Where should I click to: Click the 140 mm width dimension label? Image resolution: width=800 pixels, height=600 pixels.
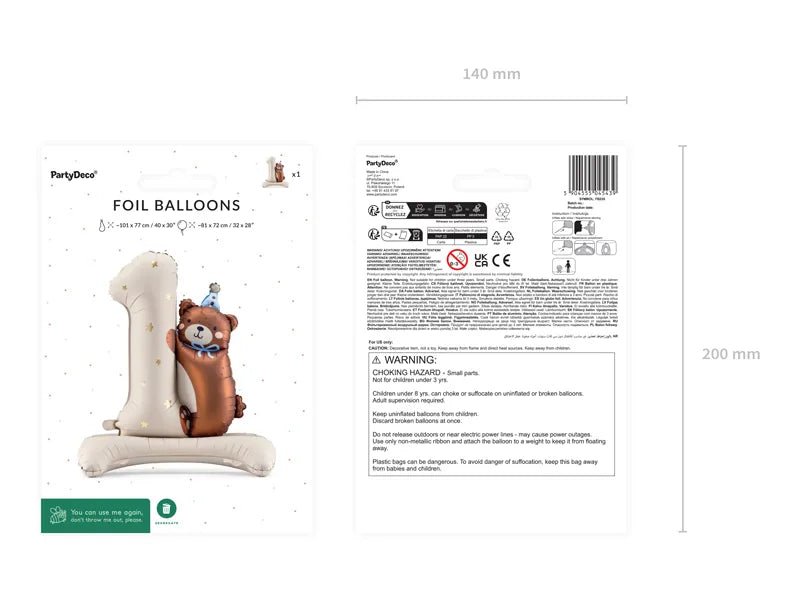491,74
